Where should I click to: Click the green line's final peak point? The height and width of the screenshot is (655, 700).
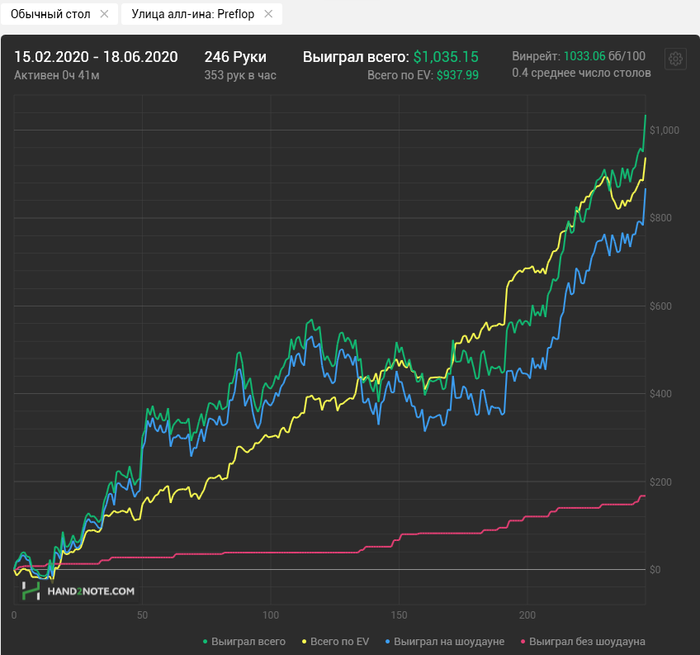646,116
